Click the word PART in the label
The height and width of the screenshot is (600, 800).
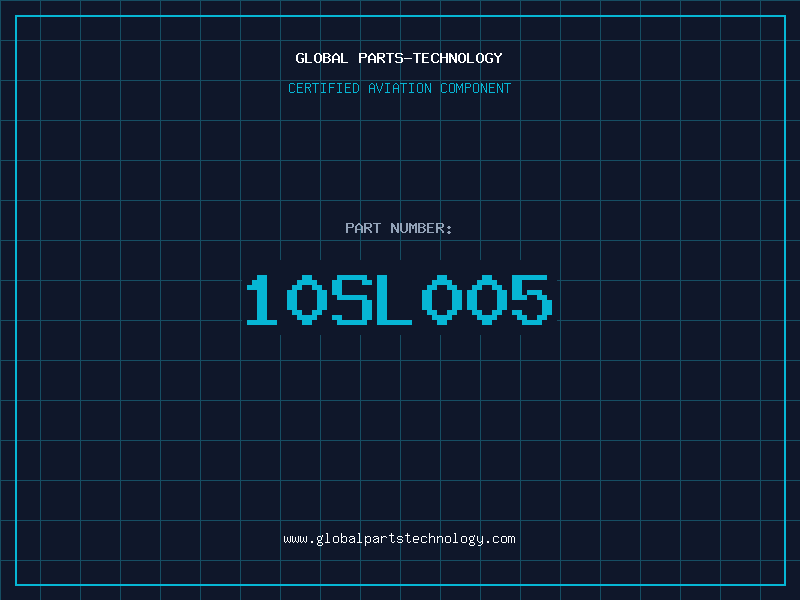tap(363, 228)
